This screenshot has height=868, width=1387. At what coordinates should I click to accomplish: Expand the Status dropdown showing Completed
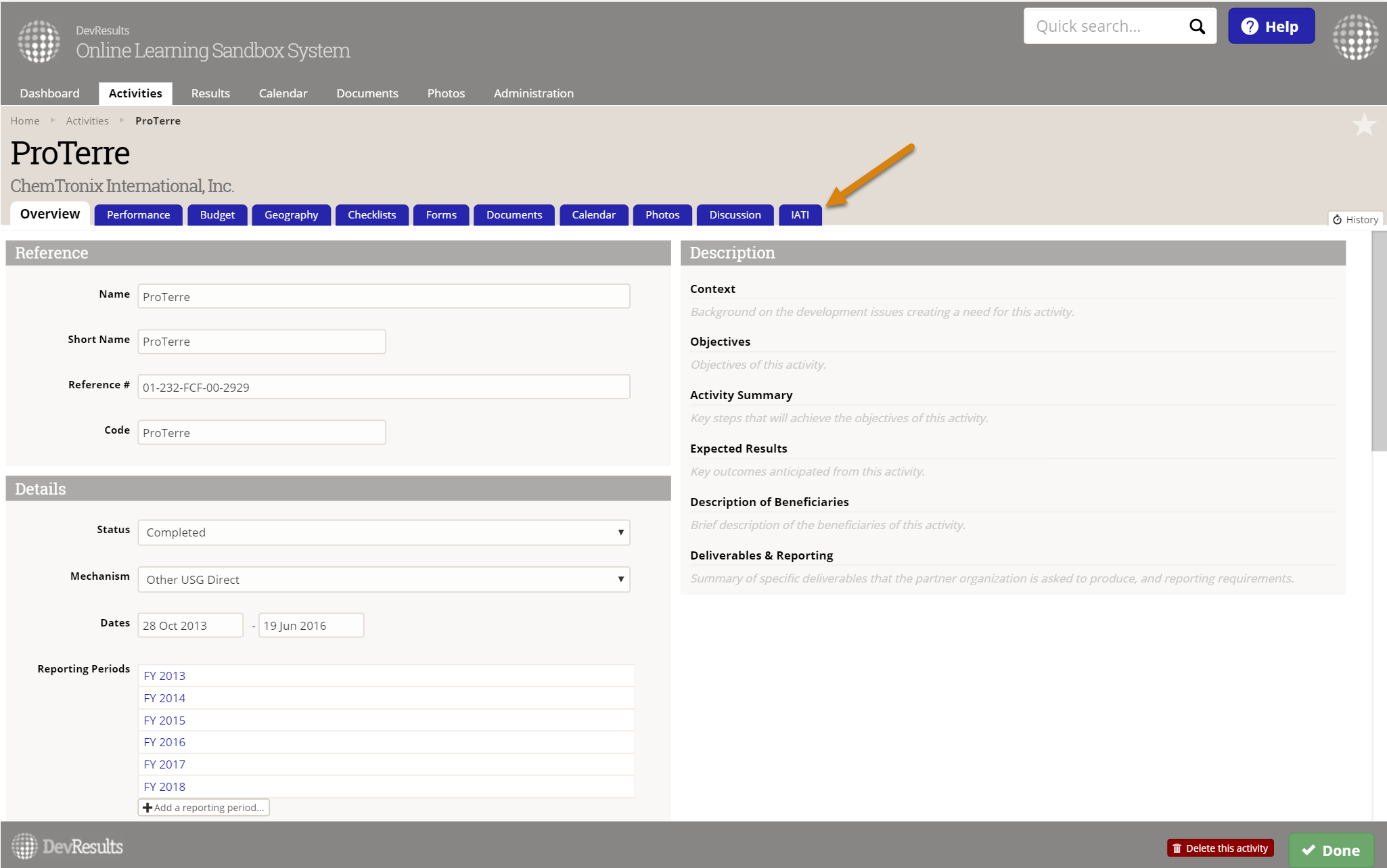pyautogui.click(x=384, y=532)
